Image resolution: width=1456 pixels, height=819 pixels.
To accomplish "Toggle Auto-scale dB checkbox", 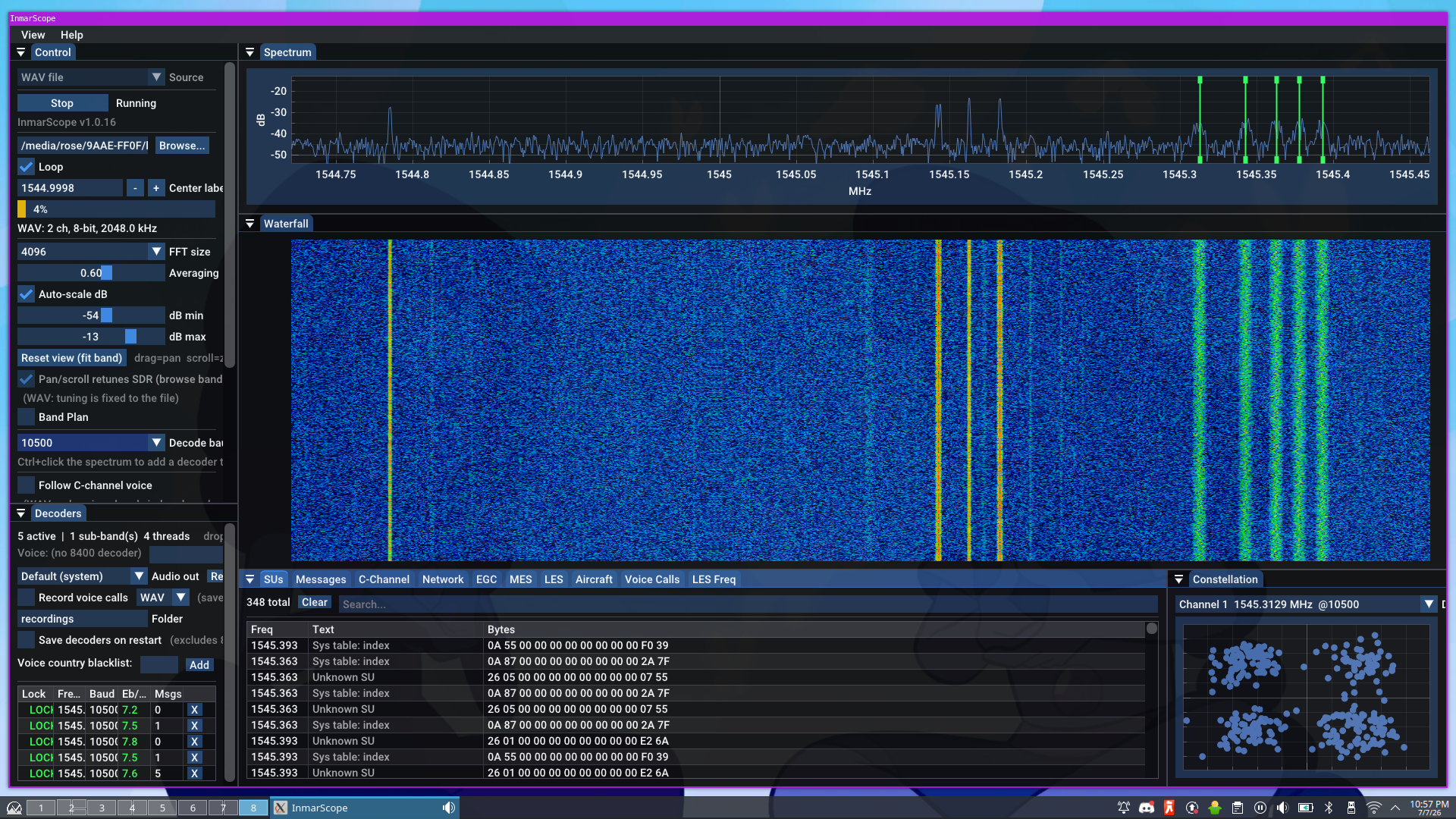I will 27,294.
